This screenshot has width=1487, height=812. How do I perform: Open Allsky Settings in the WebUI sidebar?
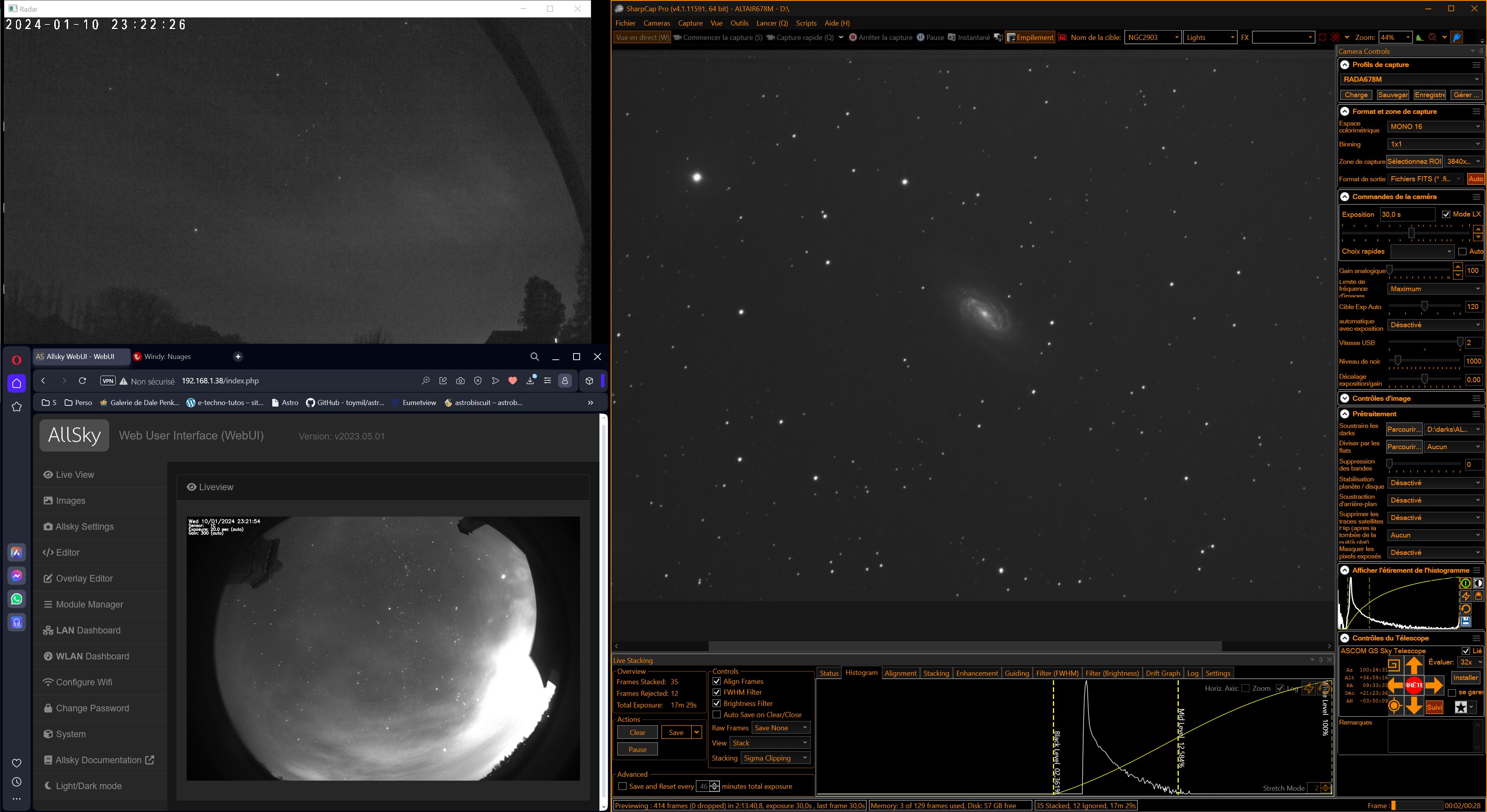(x=85, y=526)
